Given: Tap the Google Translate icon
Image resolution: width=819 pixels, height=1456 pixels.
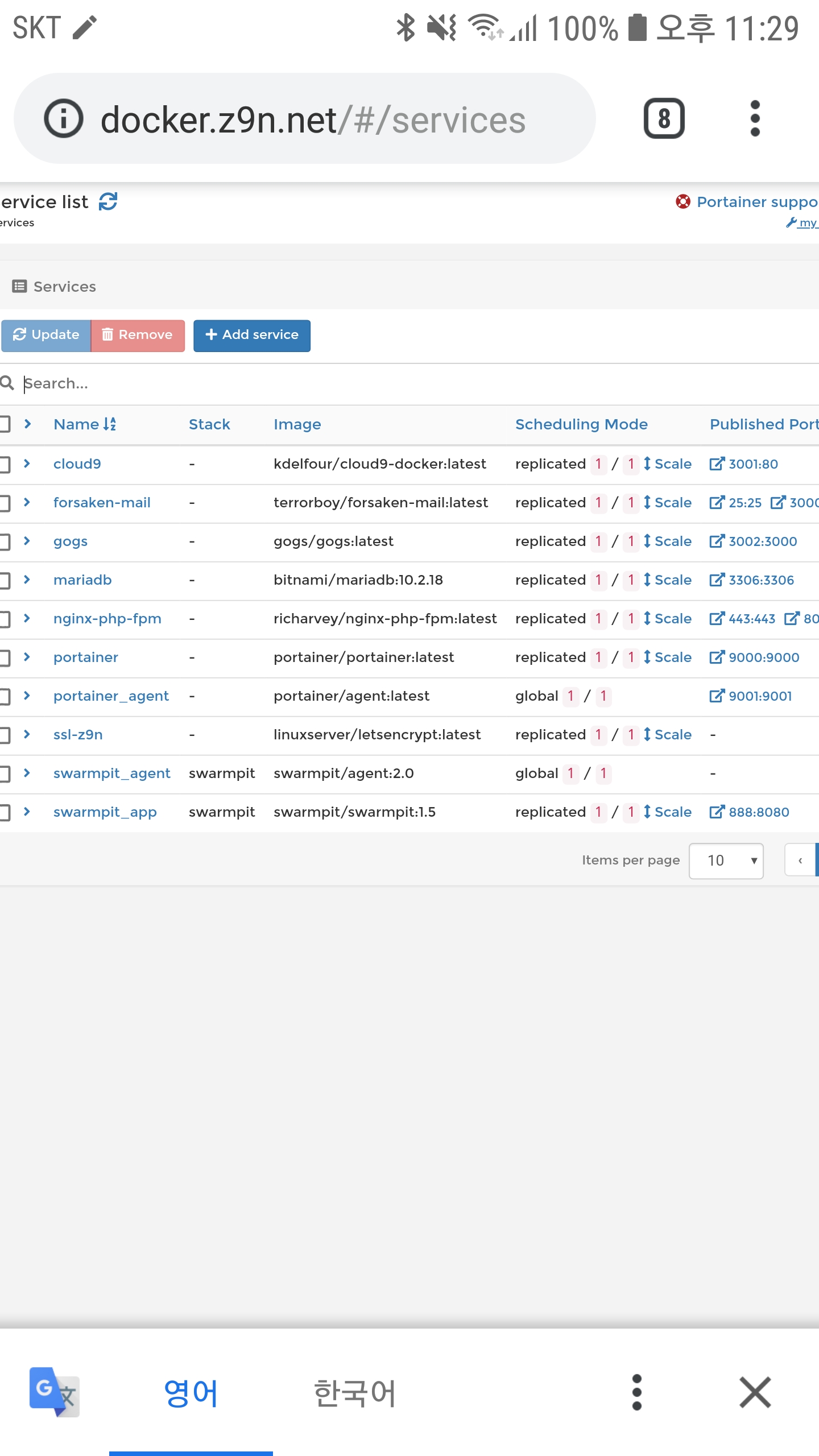Looking at the screenshot, I should 54,1392.
